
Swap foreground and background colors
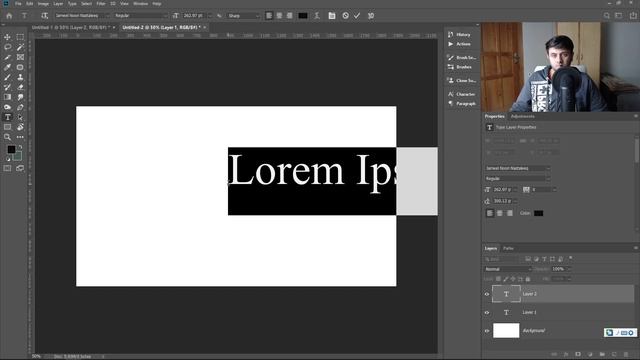[20, 147]
